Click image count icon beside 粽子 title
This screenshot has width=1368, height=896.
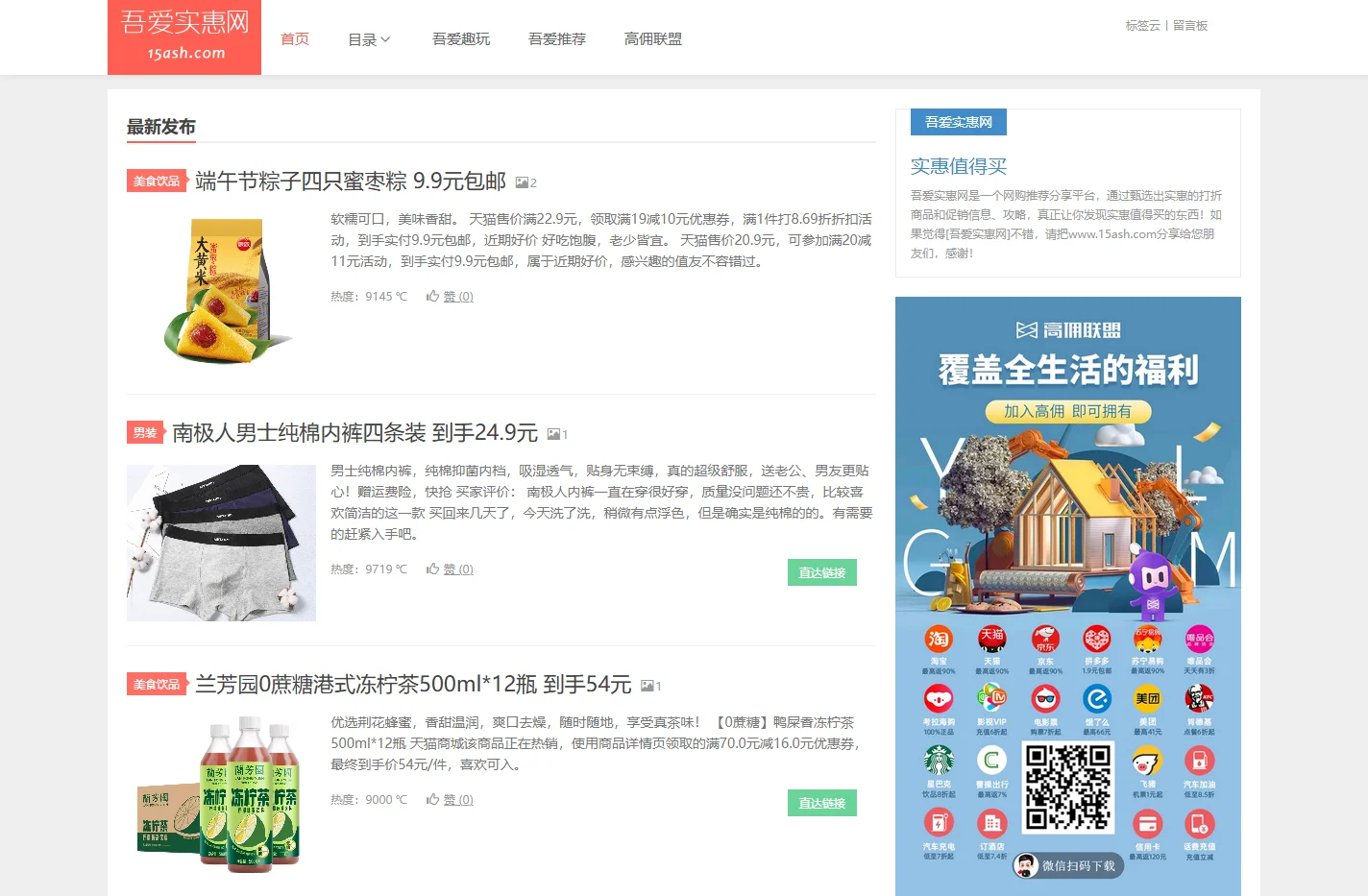[x=522, y=182]
